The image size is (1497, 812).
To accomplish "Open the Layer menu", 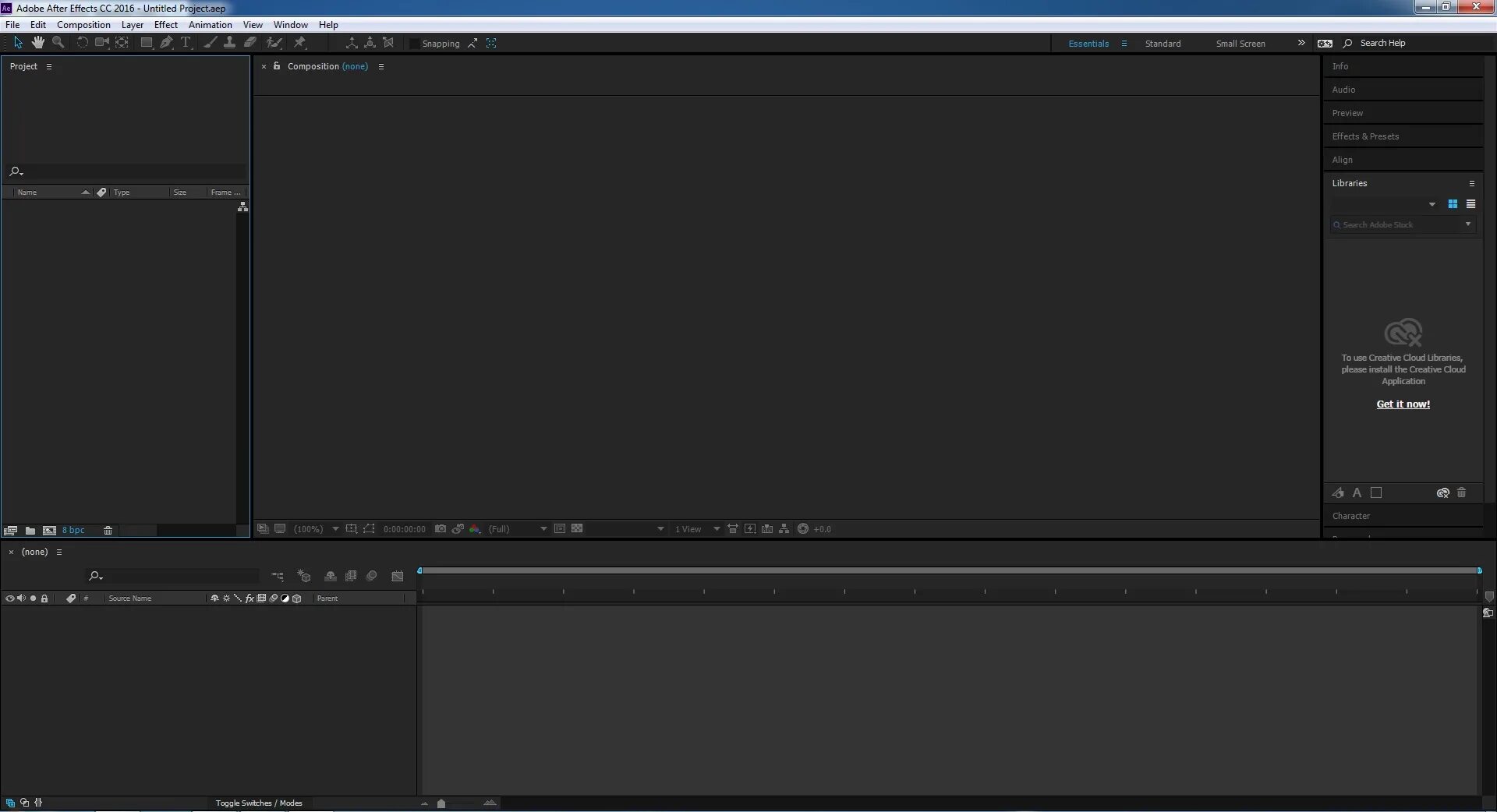I will click(x=133, y=25).
